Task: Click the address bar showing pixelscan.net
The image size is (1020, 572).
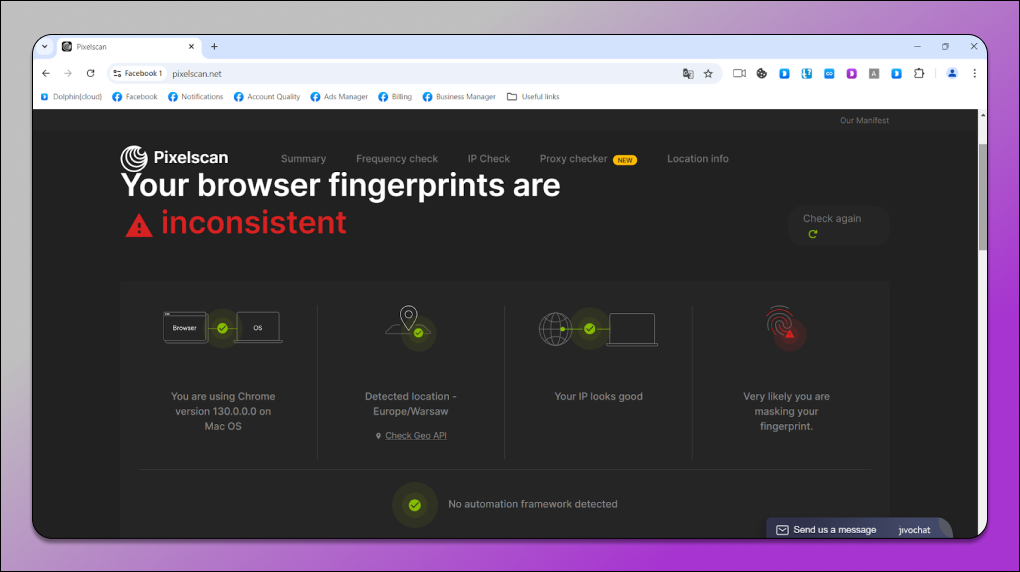Action: point(400,73)
